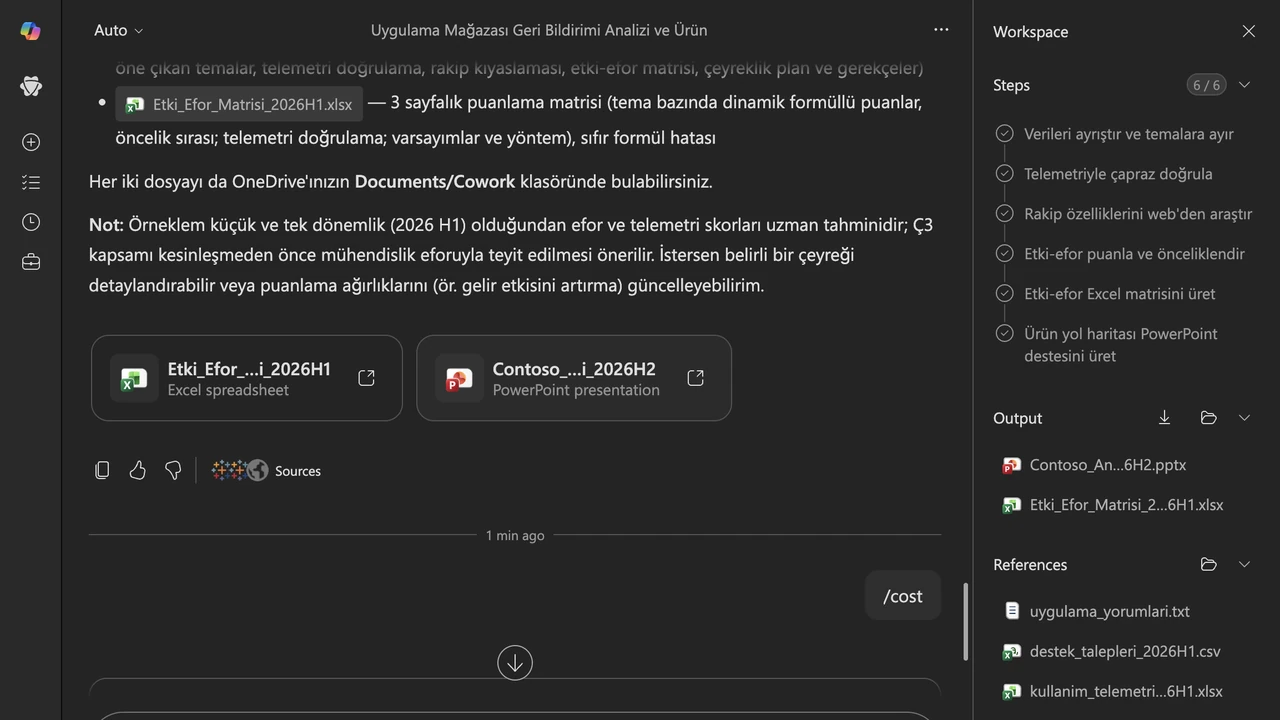1280x720 pixels.
Task: Open the Auto mode dropdown
Action: 118,31
